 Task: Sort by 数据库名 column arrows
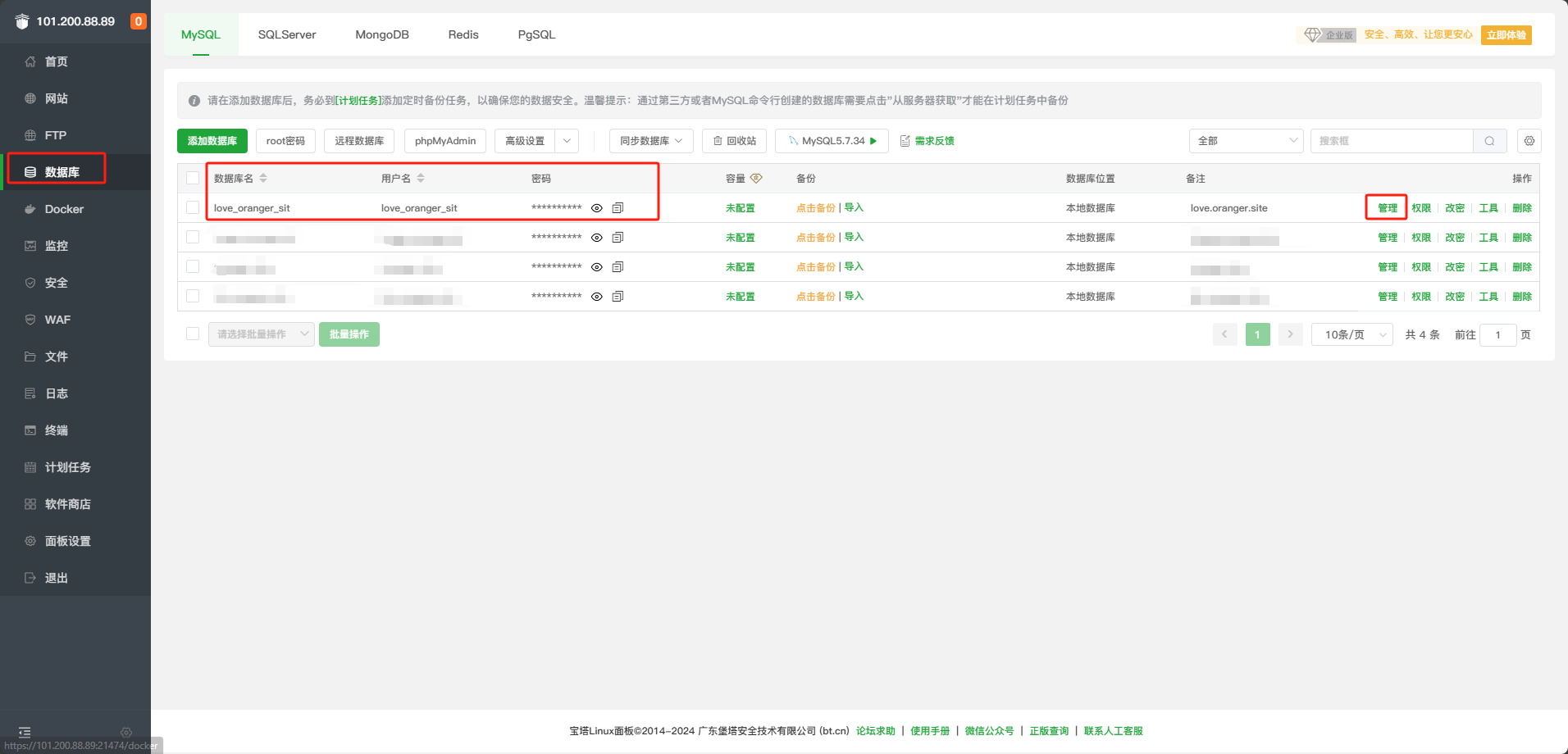(263, 178)
